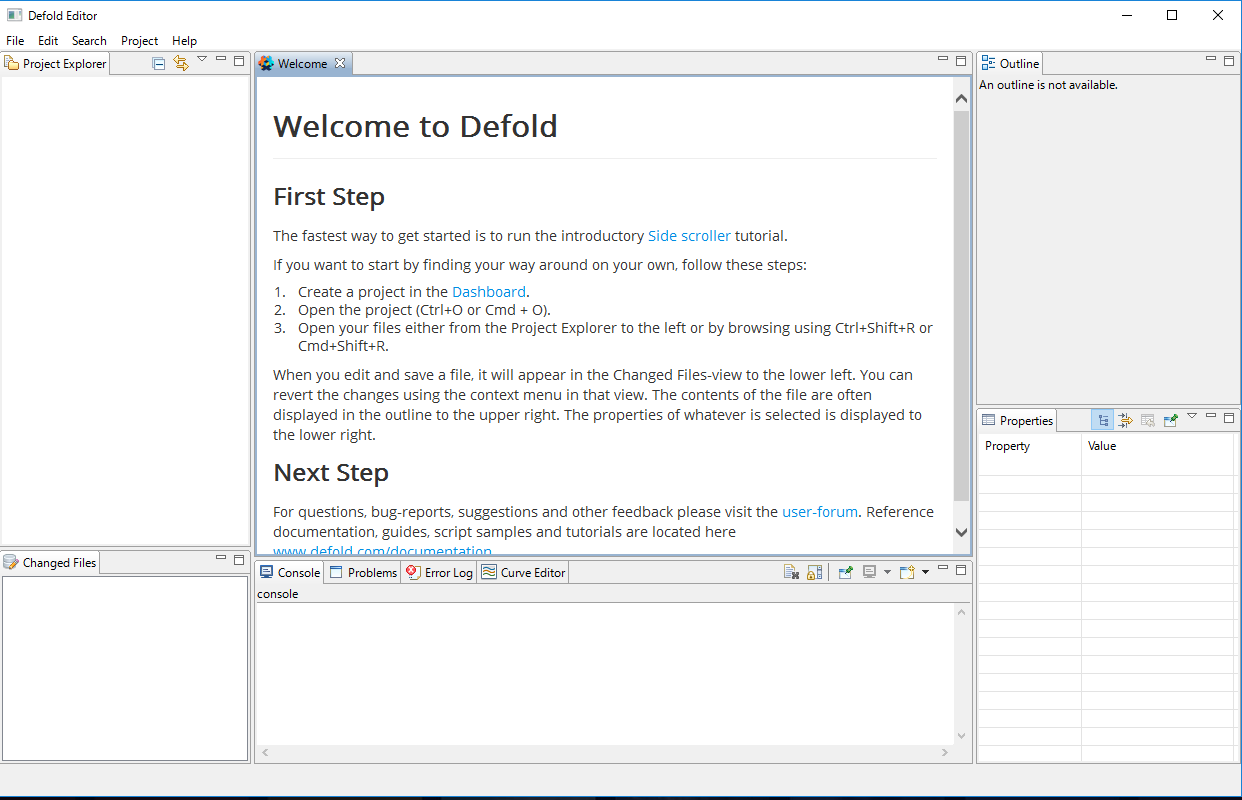Click the 'An outline is not available.' text
Screen dimensions: 1242x800
pos(1048,85)
